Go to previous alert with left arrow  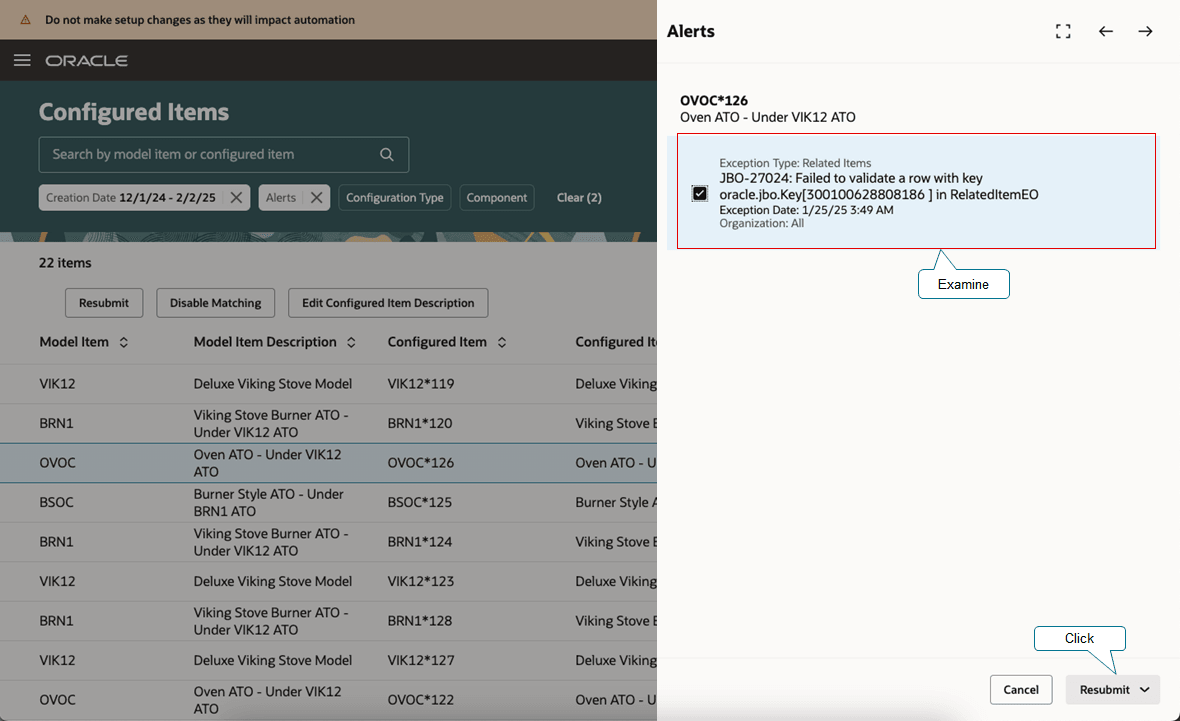coord(1105,31)
